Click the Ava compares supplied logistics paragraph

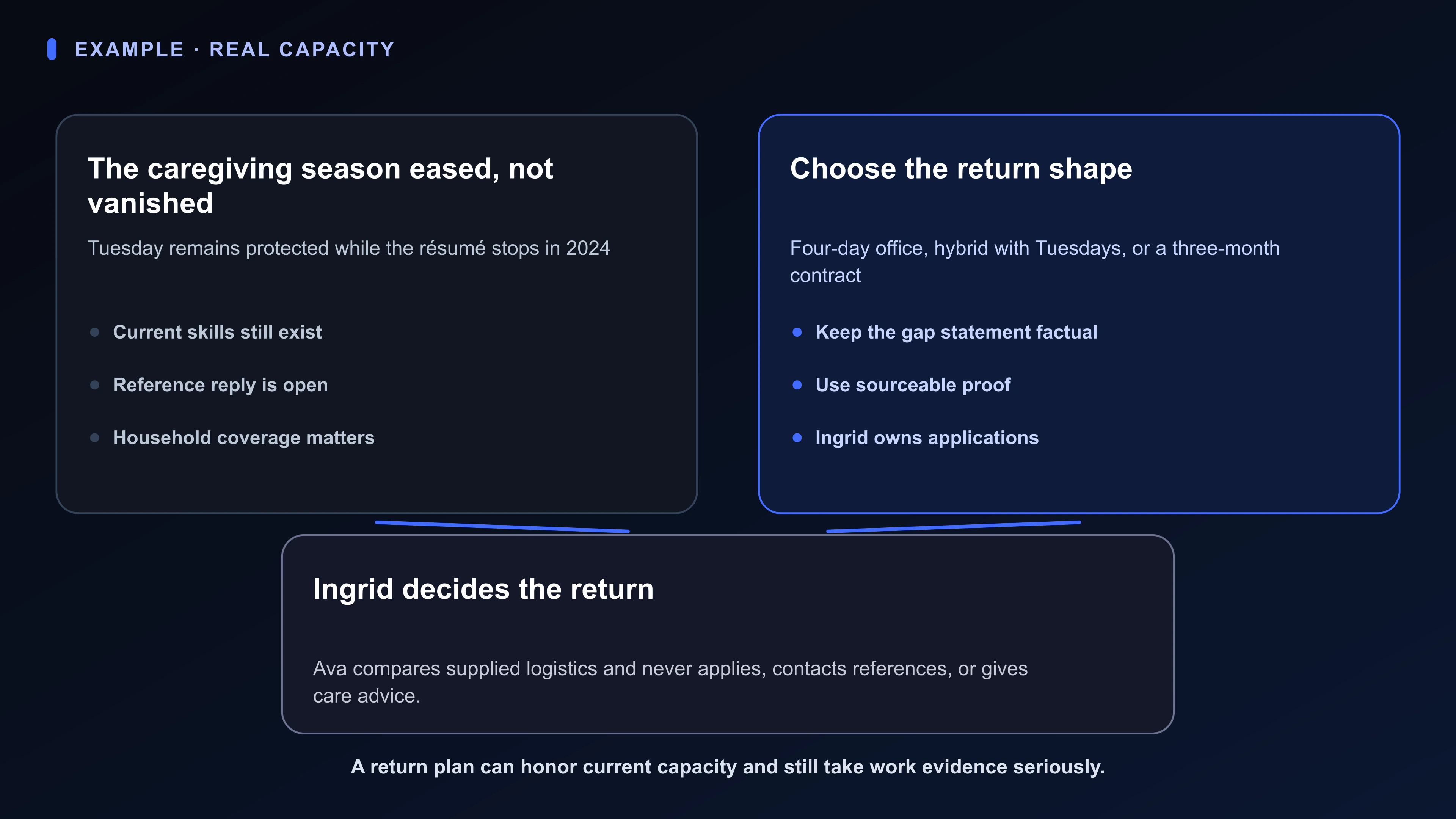[670, 682]
